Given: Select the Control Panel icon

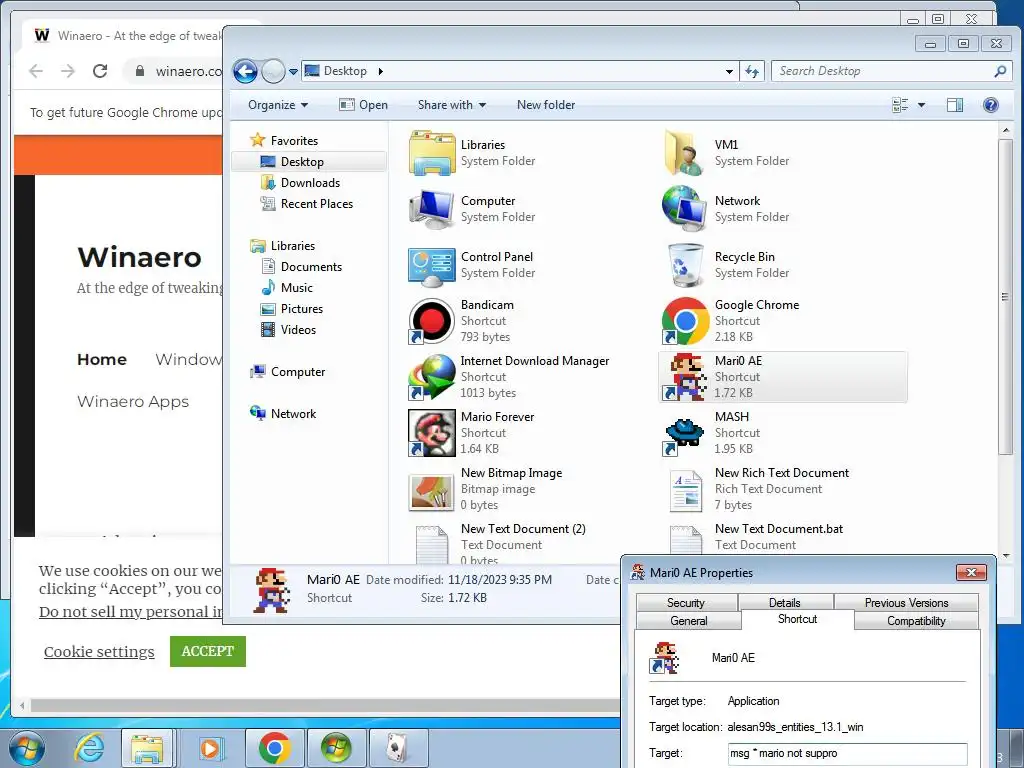Looking at the screenshot, I should 432,265.
